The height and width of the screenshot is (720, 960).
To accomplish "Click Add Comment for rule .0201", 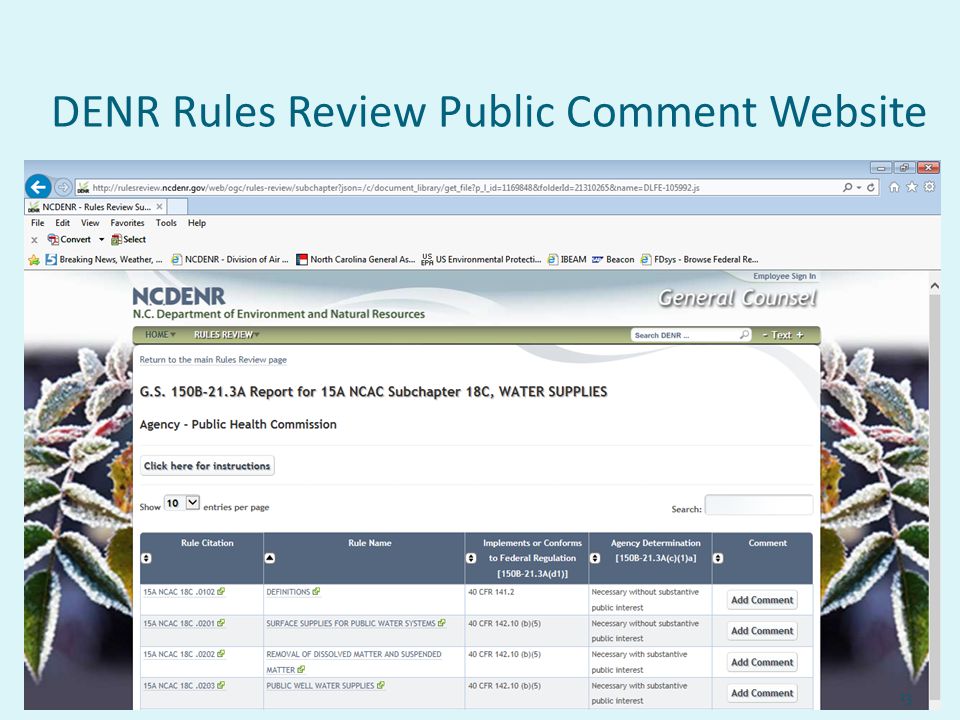I will coord(762,631).
